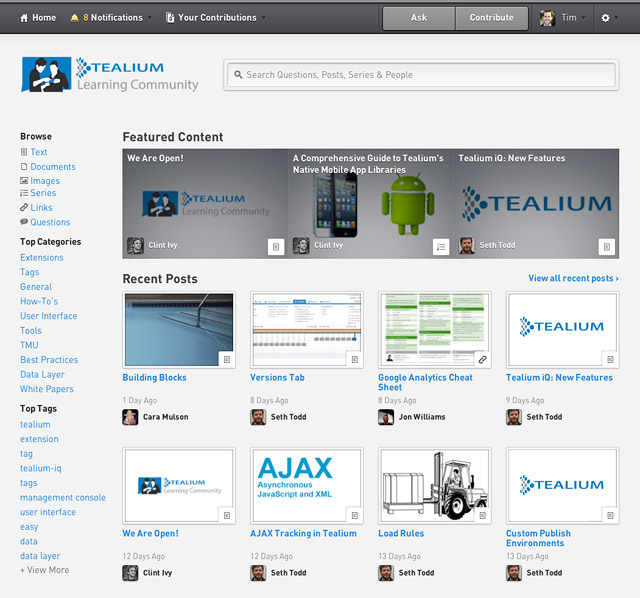
Task: Open the Tealium iQ: New Features post title
Action: pos(559,378)
